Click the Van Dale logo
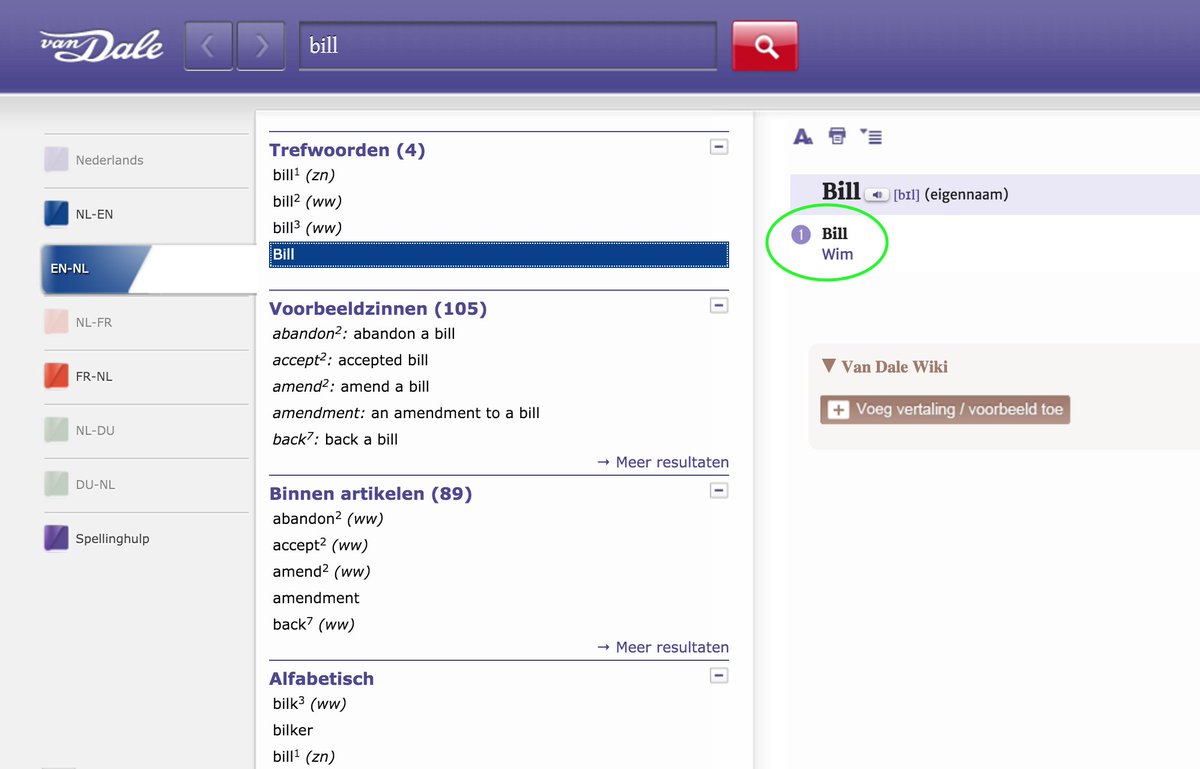The image size is (1200, 769). (101, 46)
